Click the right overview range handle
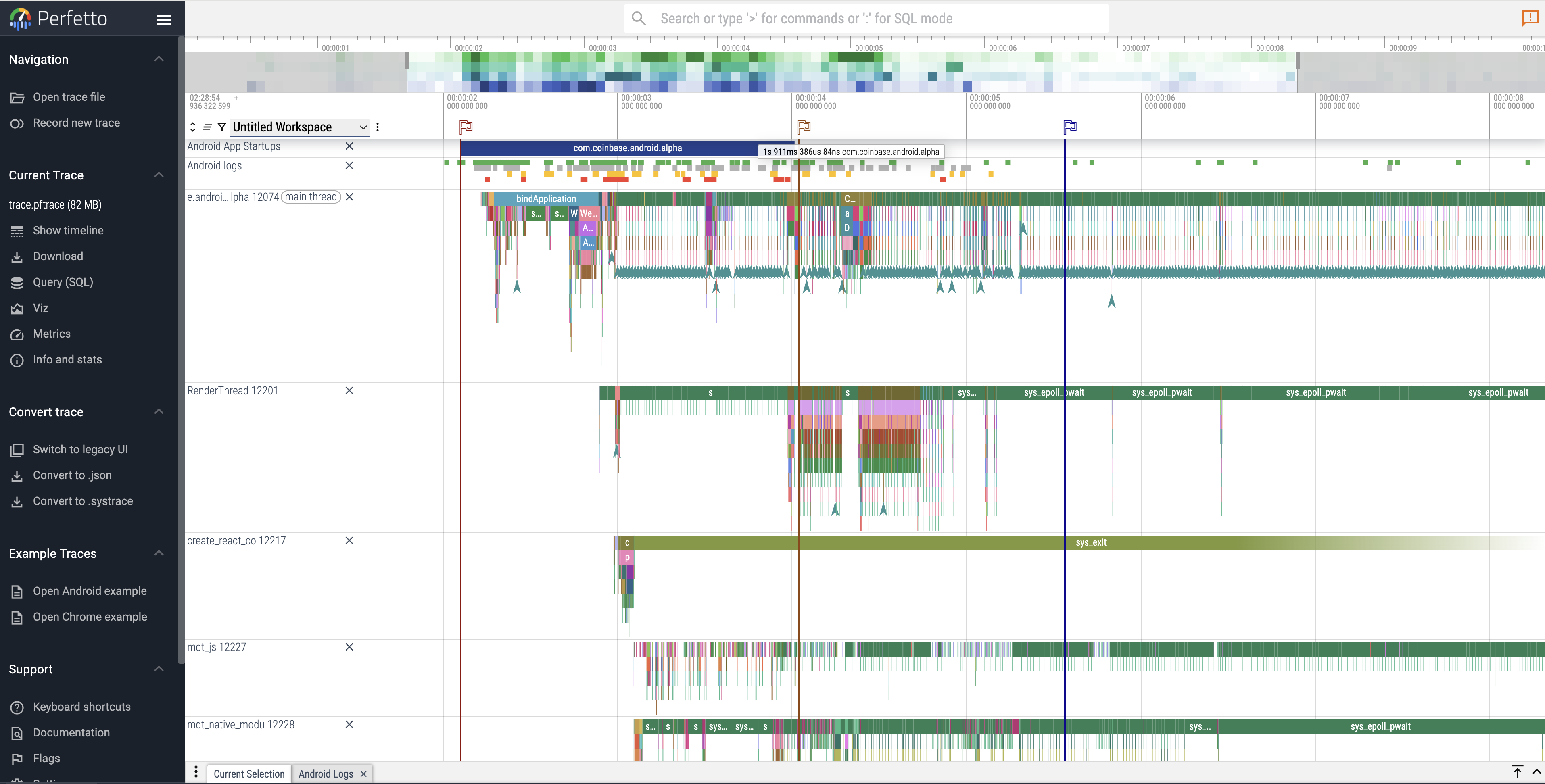This screenshot has height=784, width=1545. 1297,60
